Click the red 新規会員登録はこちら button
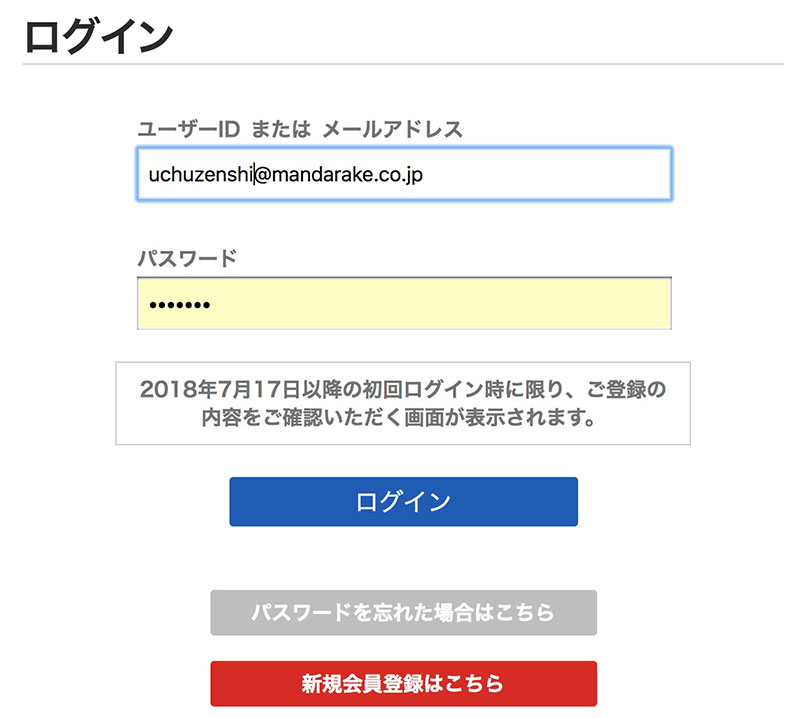Viewport: 800px width, 718px height. (403, 684)
